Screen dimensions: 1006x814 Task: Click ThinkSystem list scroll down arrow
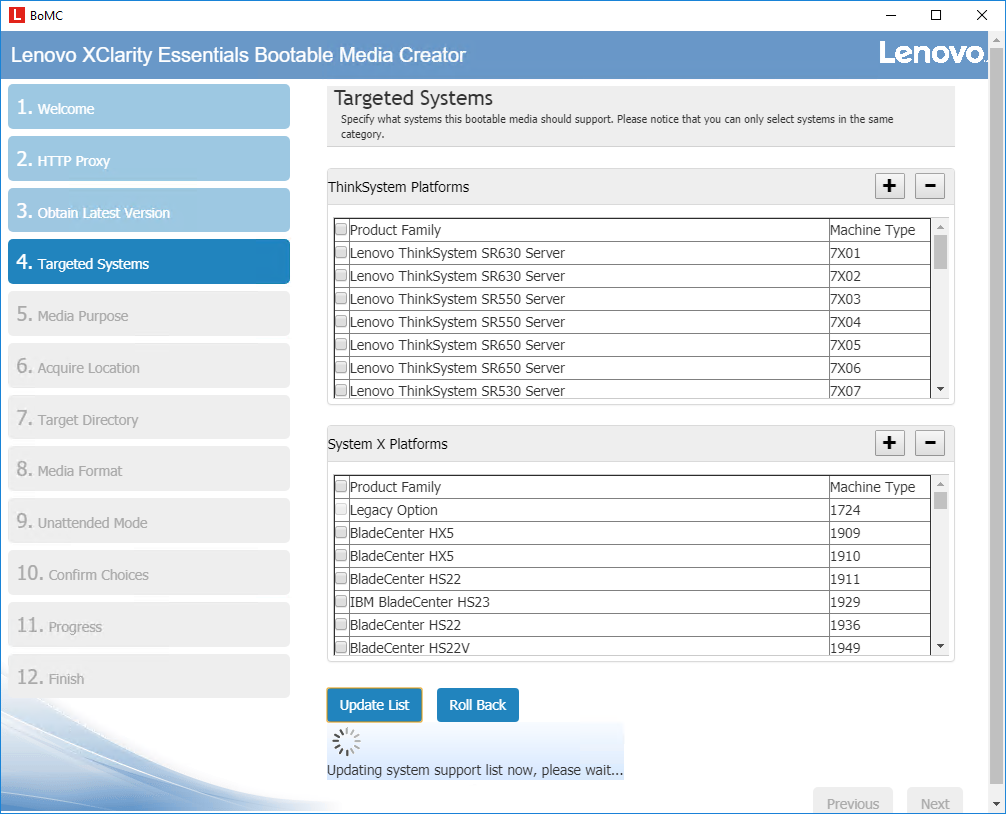[x=941, y=389]
